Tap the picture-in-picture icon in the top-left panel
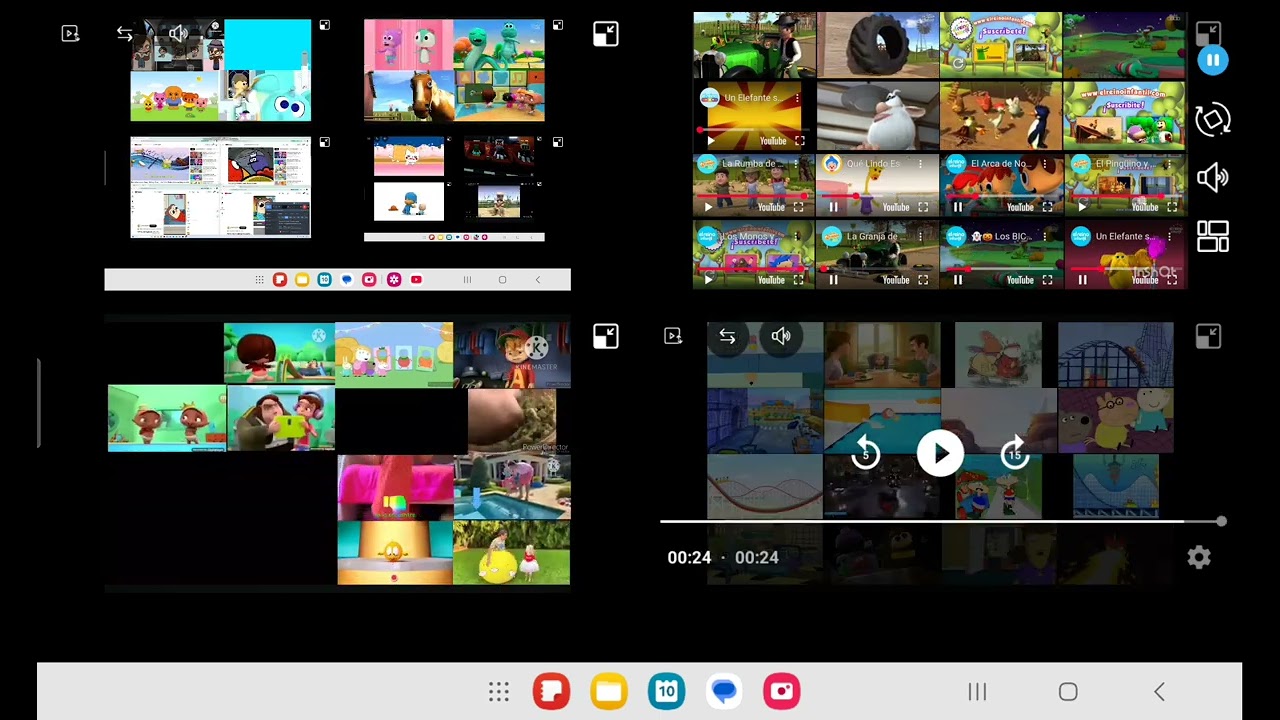1280x720 pixels. [70, 34]
